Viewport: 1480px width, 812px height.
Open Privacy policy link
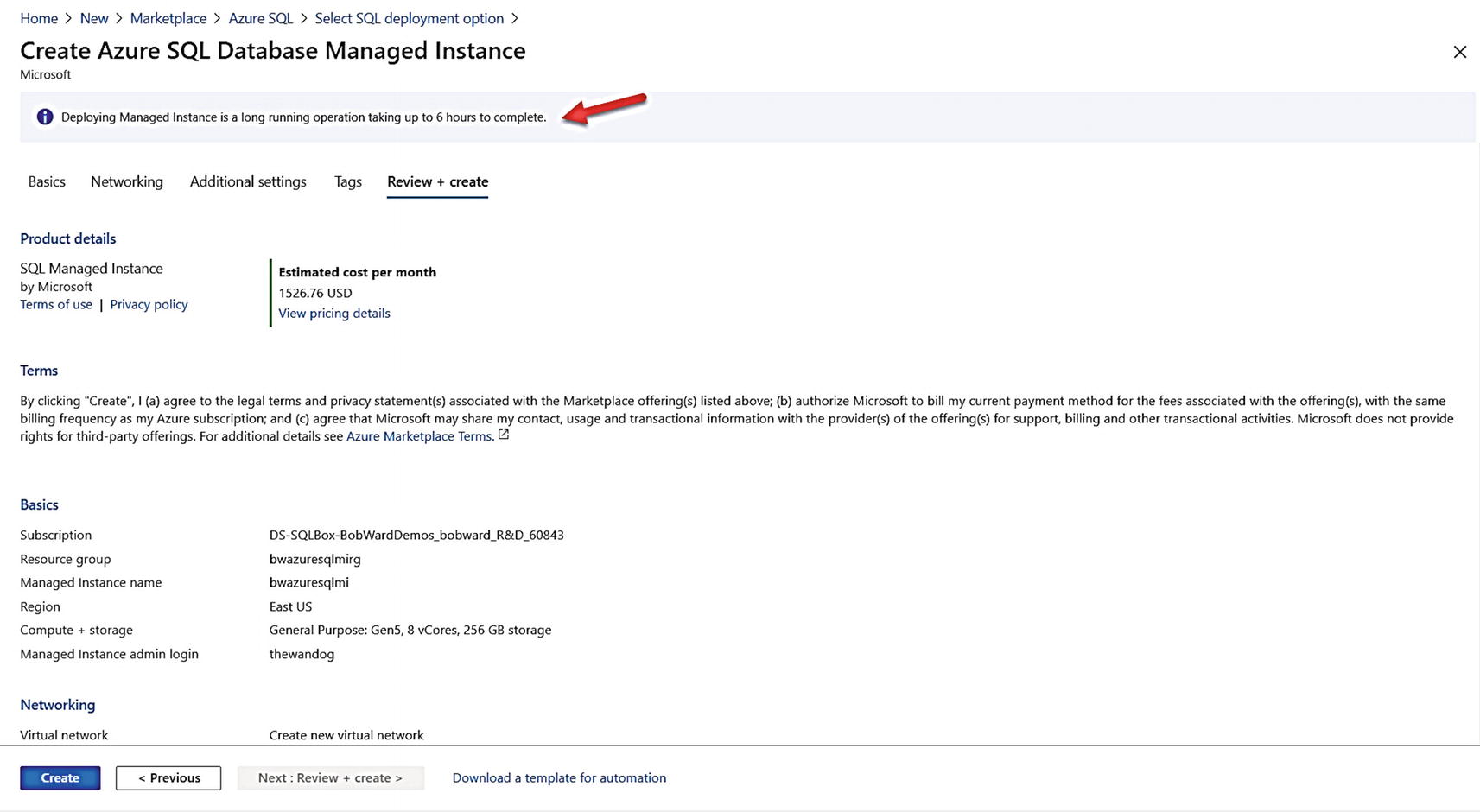coord(149,304)
